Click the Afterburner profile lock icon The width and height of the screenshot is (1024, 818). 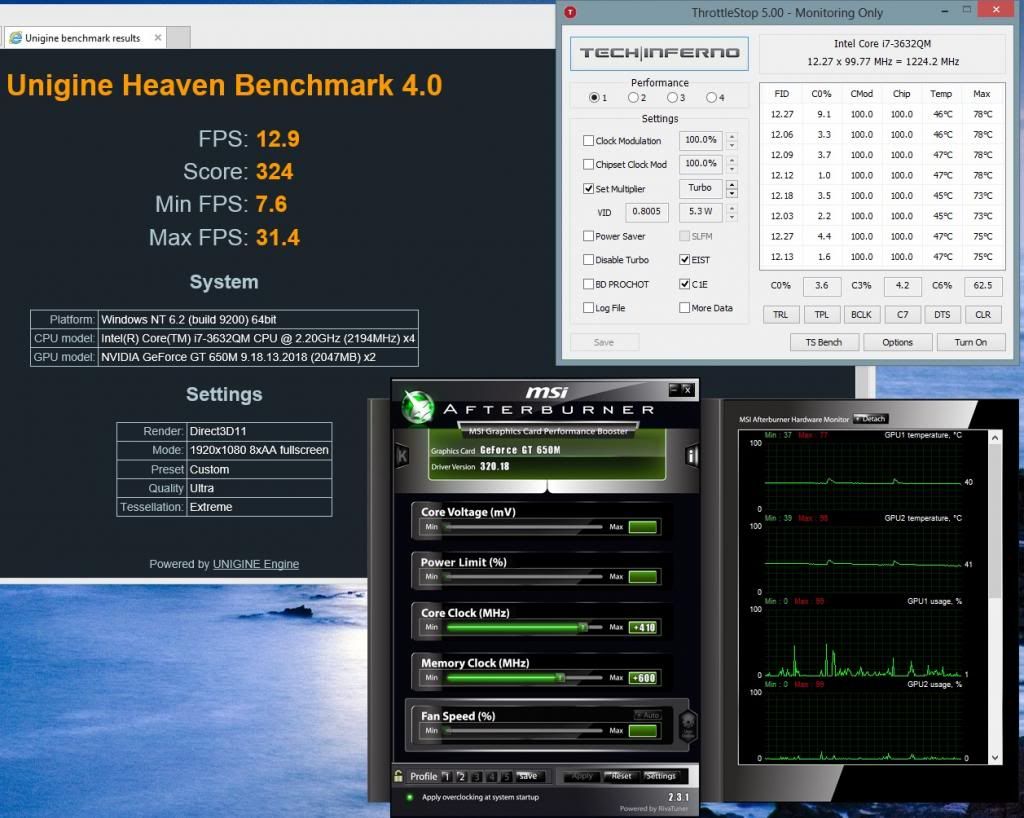tap(398, 776)
